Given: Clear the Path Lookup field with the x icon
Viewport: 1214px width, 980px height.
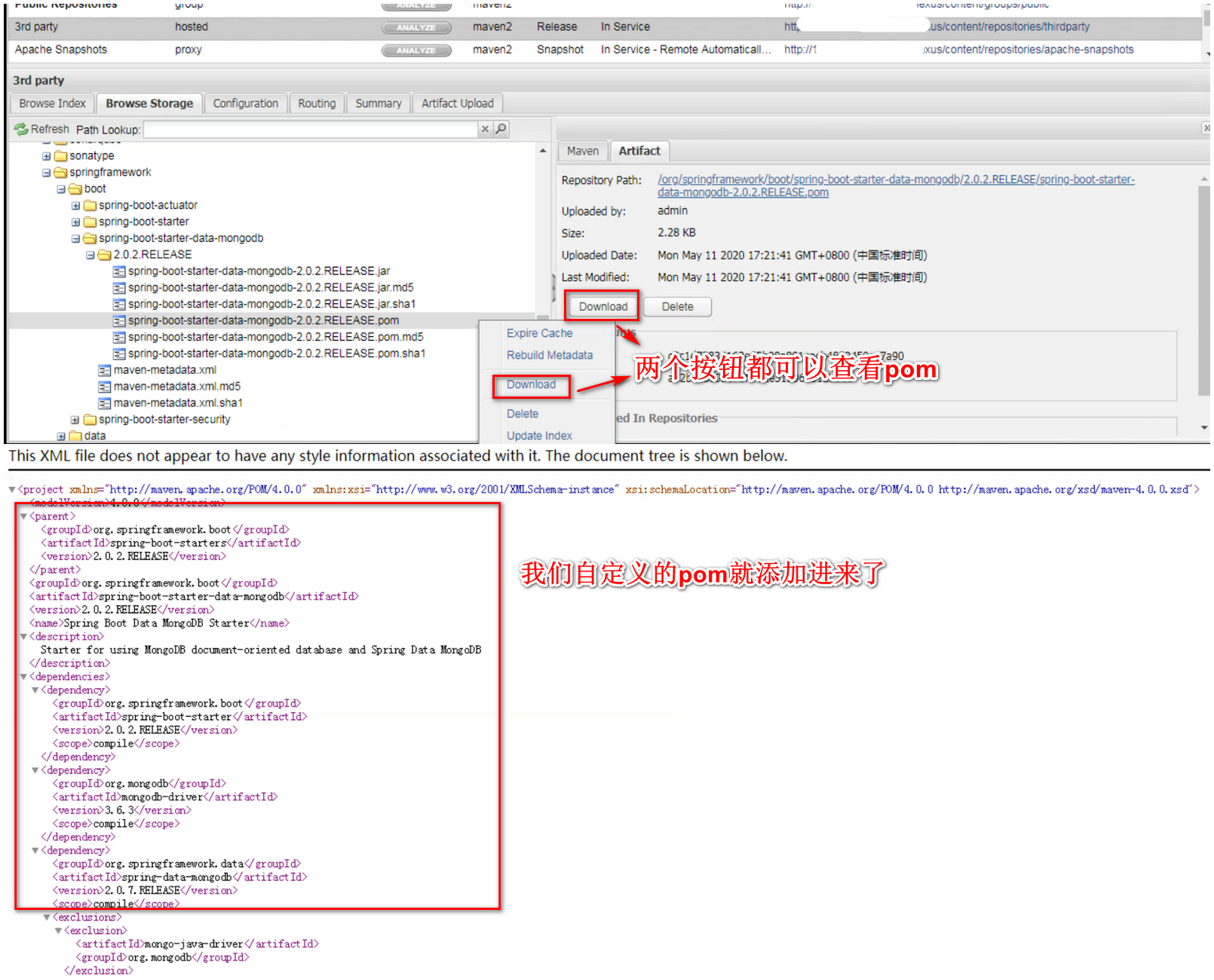Looking at the screenshot, I should (485, 129).
